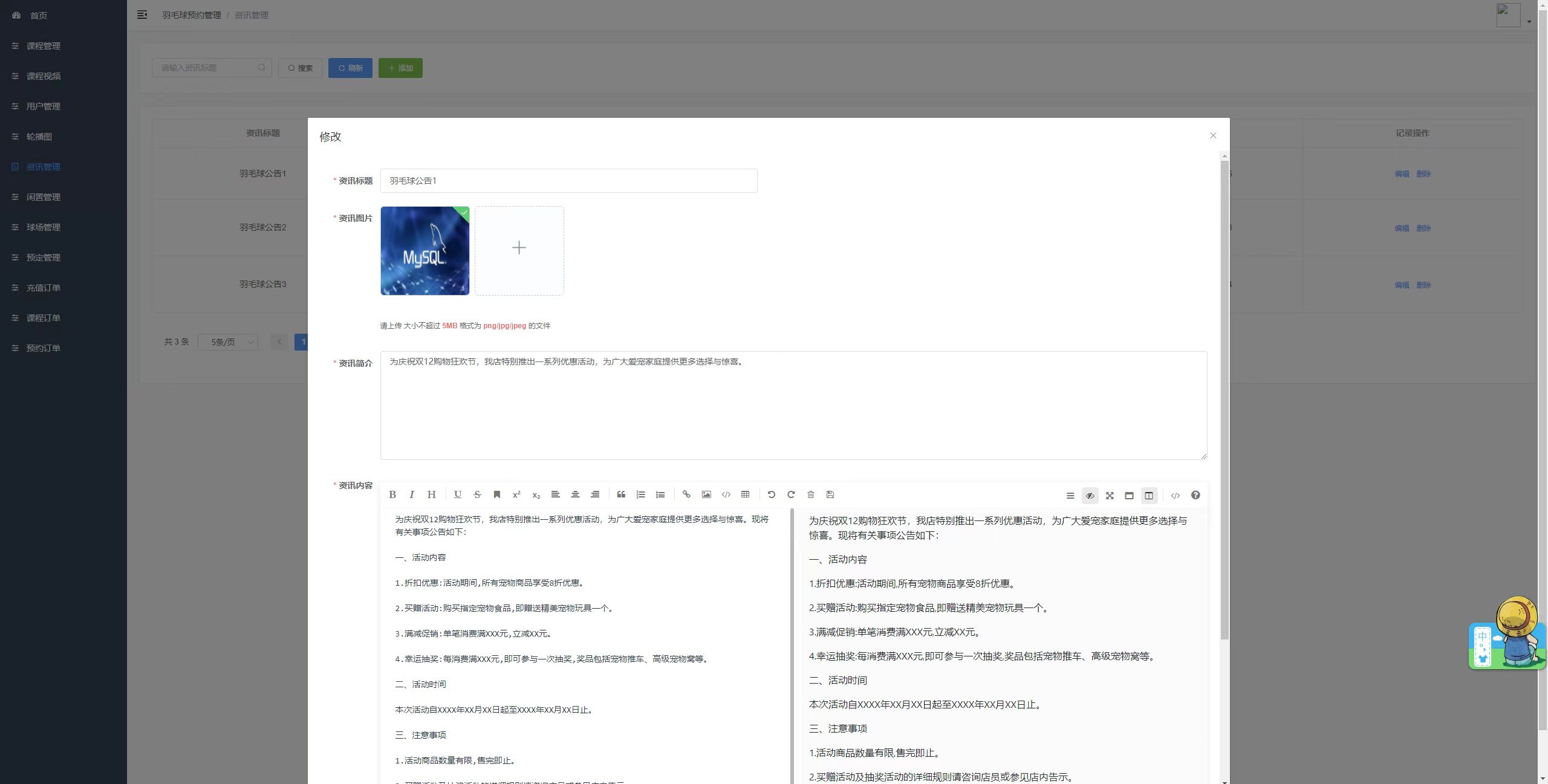Click the markdown source editing pane

point(585,646)
